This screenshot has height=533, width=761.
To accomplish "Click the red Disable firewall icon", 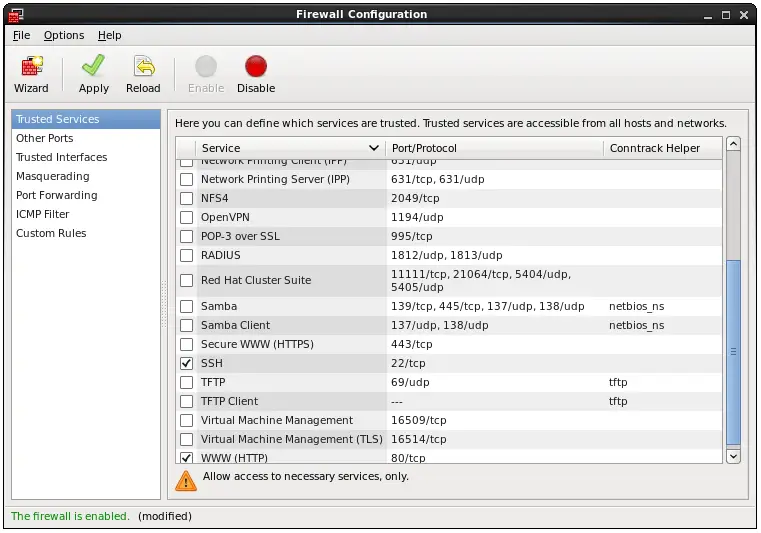I will pos(256,68).
